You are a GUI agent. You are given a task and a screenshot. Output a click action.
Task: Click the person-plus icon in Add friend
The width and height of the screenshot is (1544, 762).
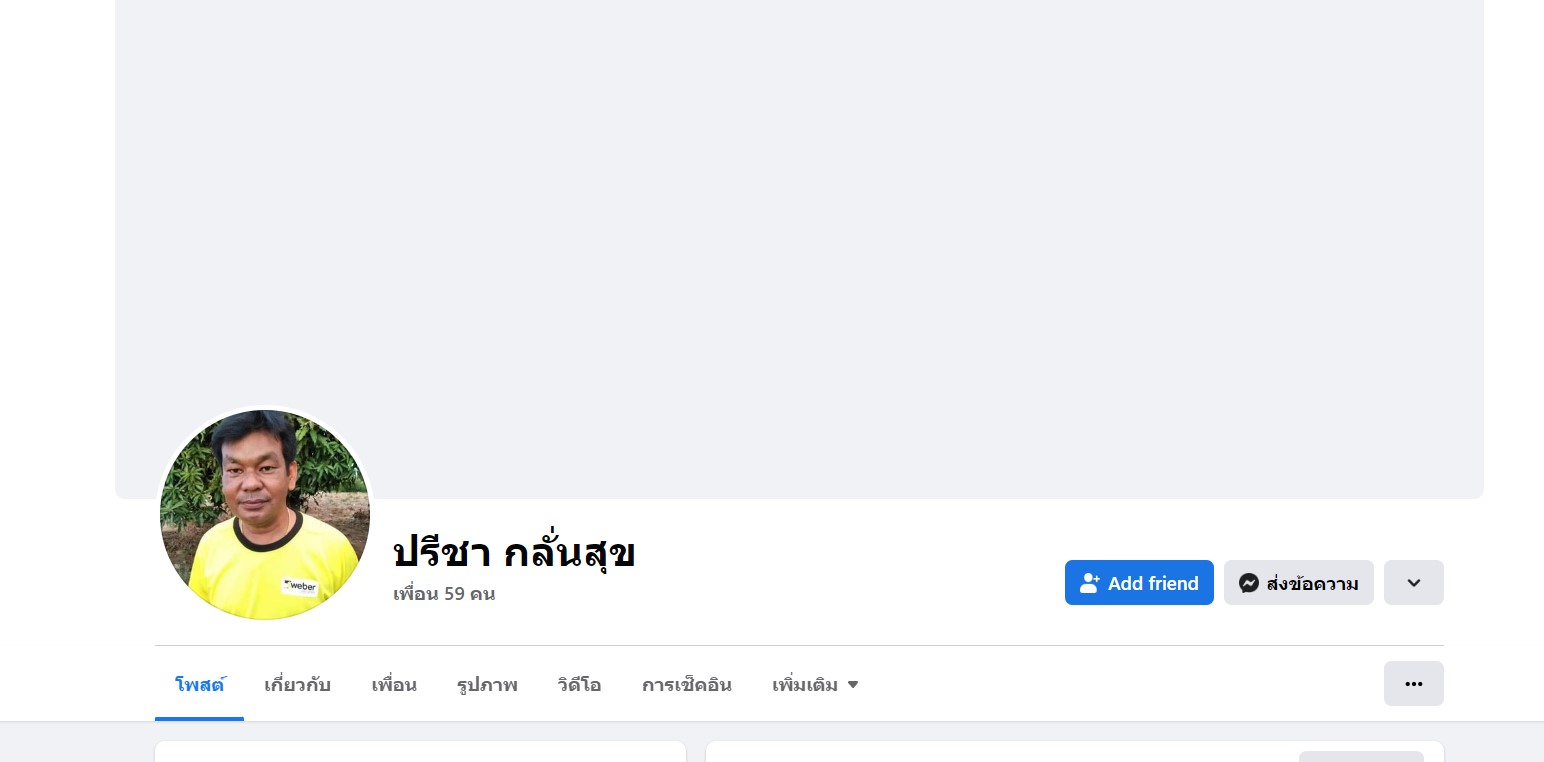pyautogui.click(x=1089, y=583)
